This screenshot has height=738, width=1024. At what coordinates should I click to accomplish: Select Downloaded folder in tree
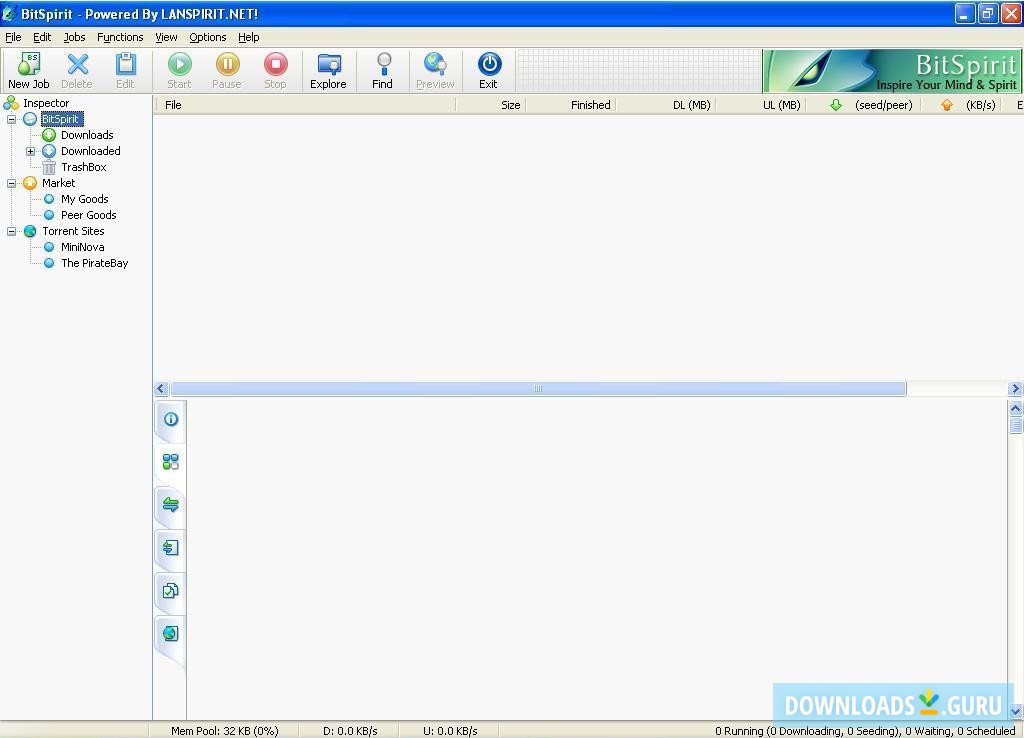[90, 151]
